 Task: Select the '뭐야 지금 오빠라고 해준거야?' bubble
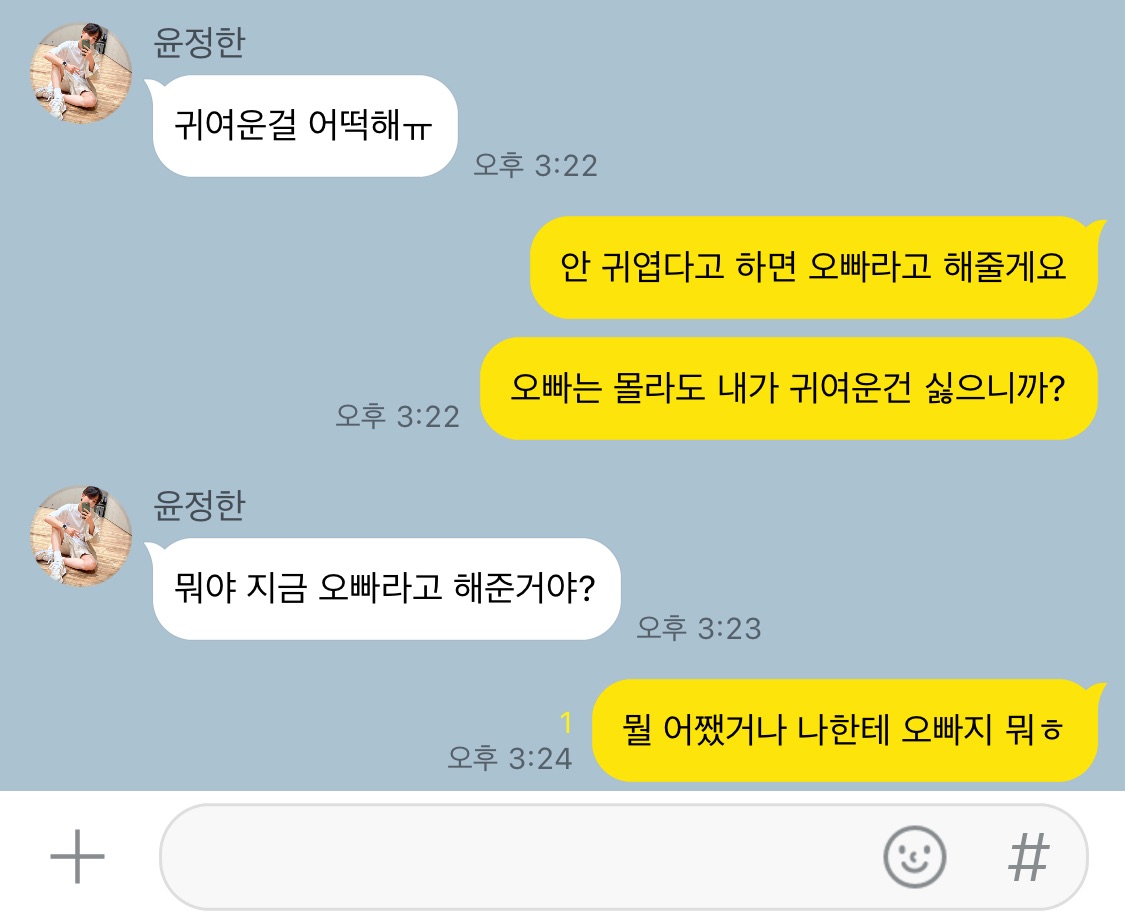pyautogui.click(x=385, y=588)
